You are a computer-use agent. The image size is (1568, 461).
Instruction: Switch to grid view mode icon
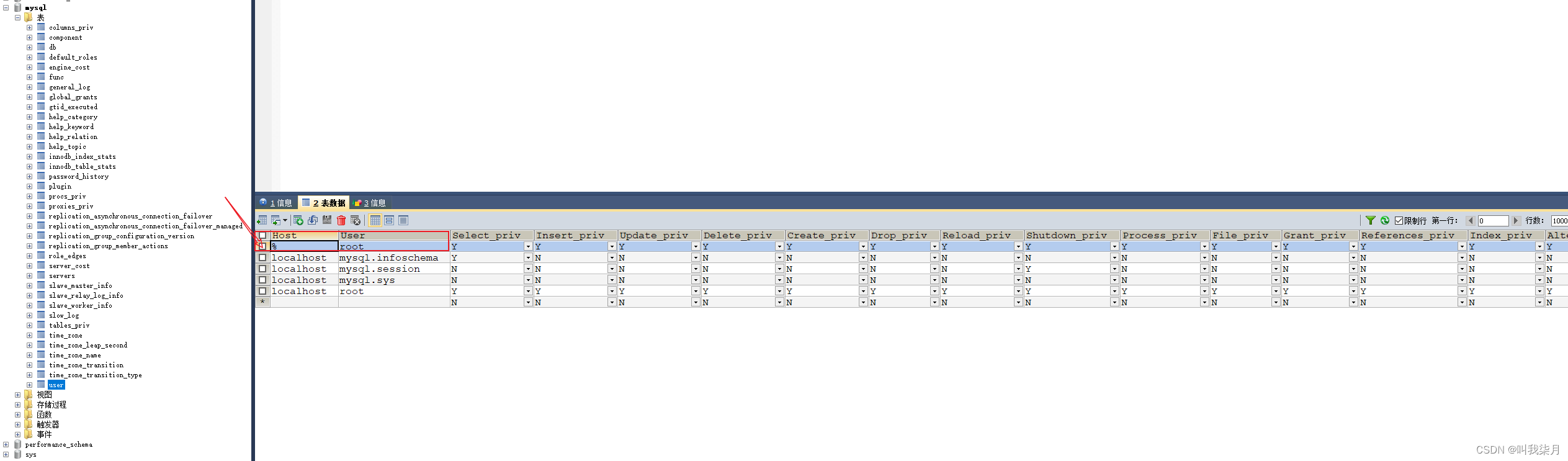[375, 220]
